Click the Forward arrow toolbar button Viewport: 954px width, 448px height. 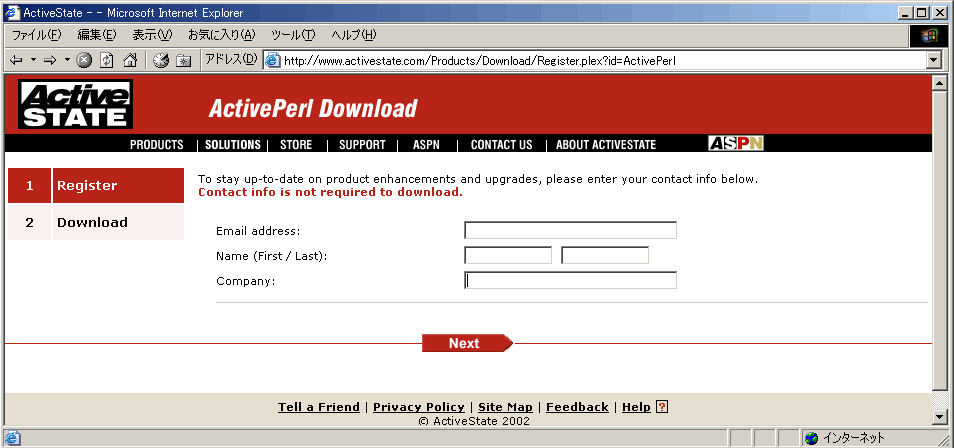tap(50, 60)
